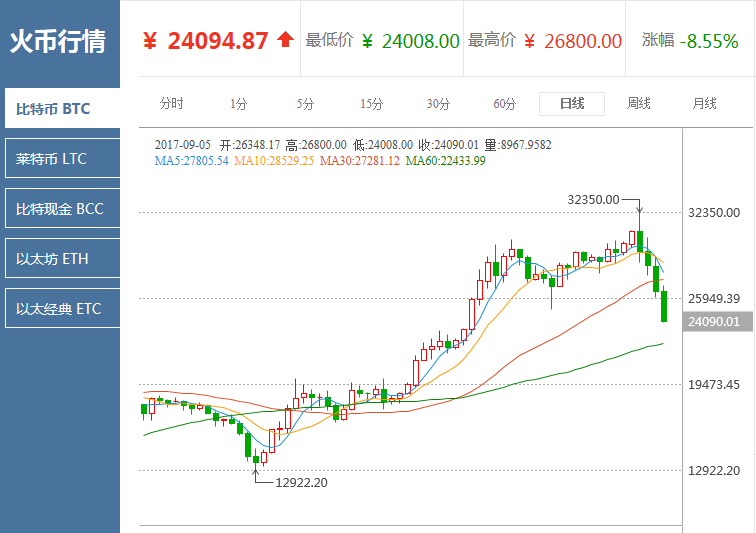756x533 pixels.
Task: Select the 30分 interval tab
Action: coord(438,104)
